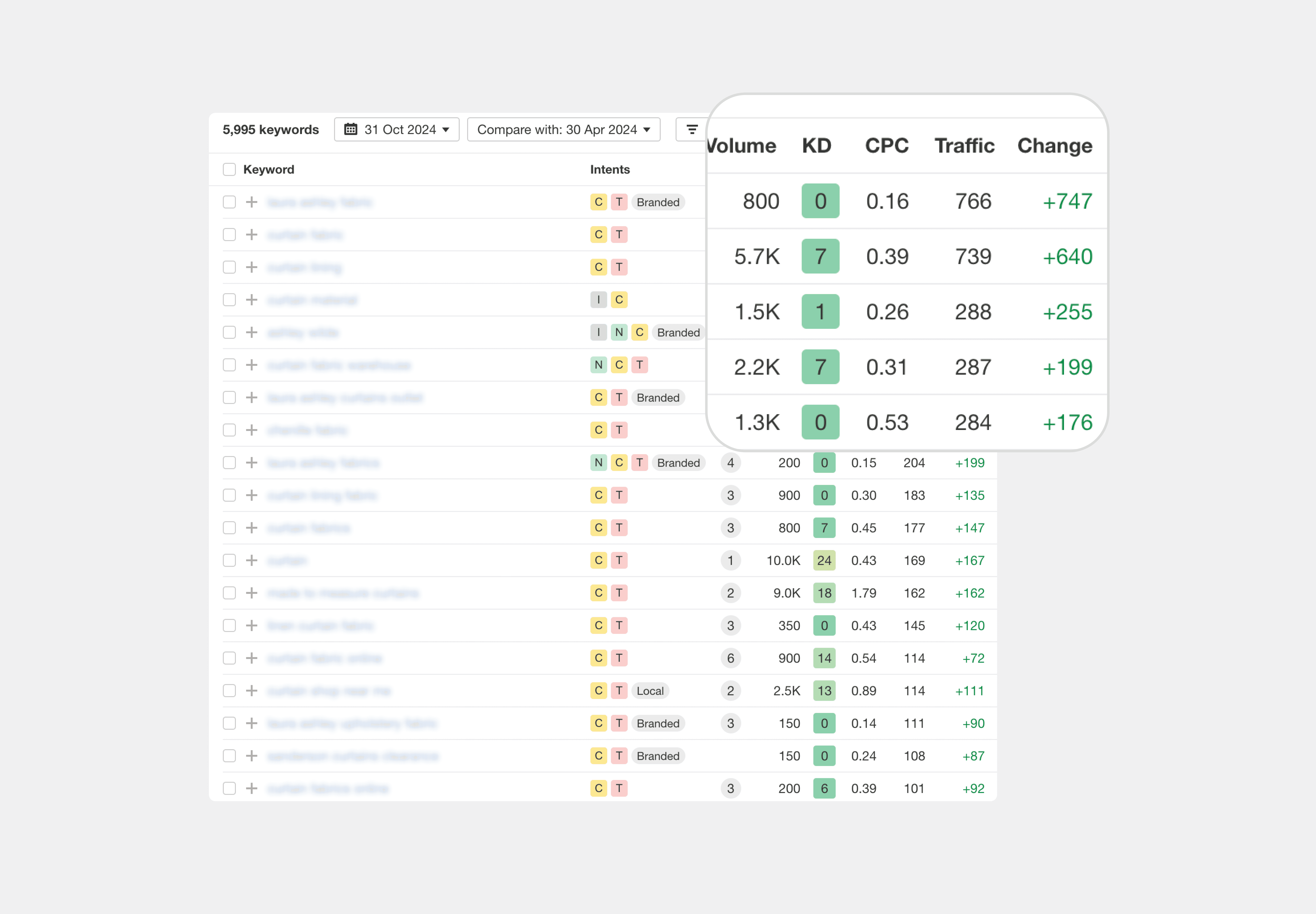Click the Branded tag in the traffic 111 row
The height and width of the screenshot is (914, 1316).
click(x=658, y=723)
